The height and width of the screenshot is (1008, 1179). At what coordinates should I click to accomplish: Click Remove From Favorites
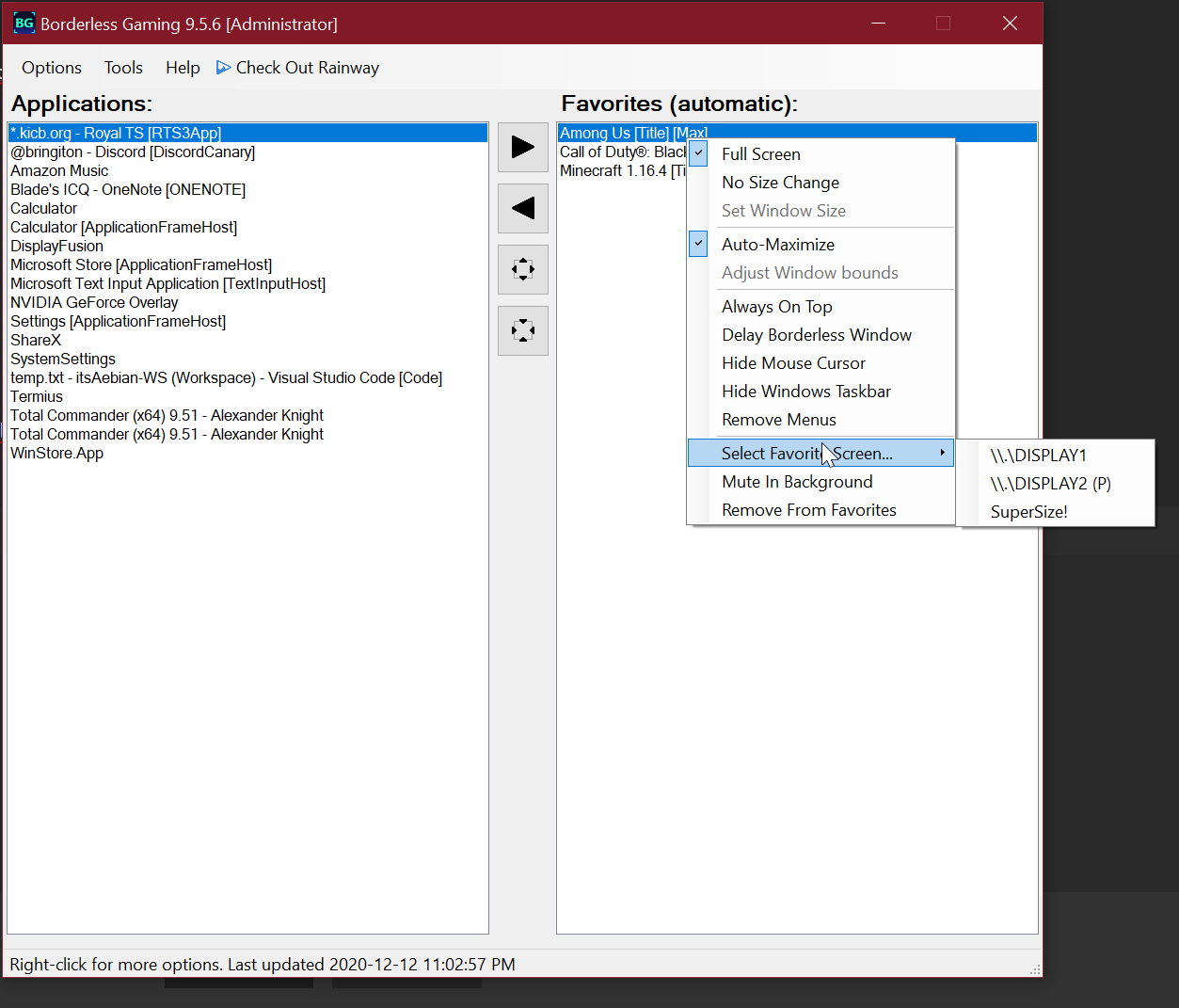[x=808, y=510]
